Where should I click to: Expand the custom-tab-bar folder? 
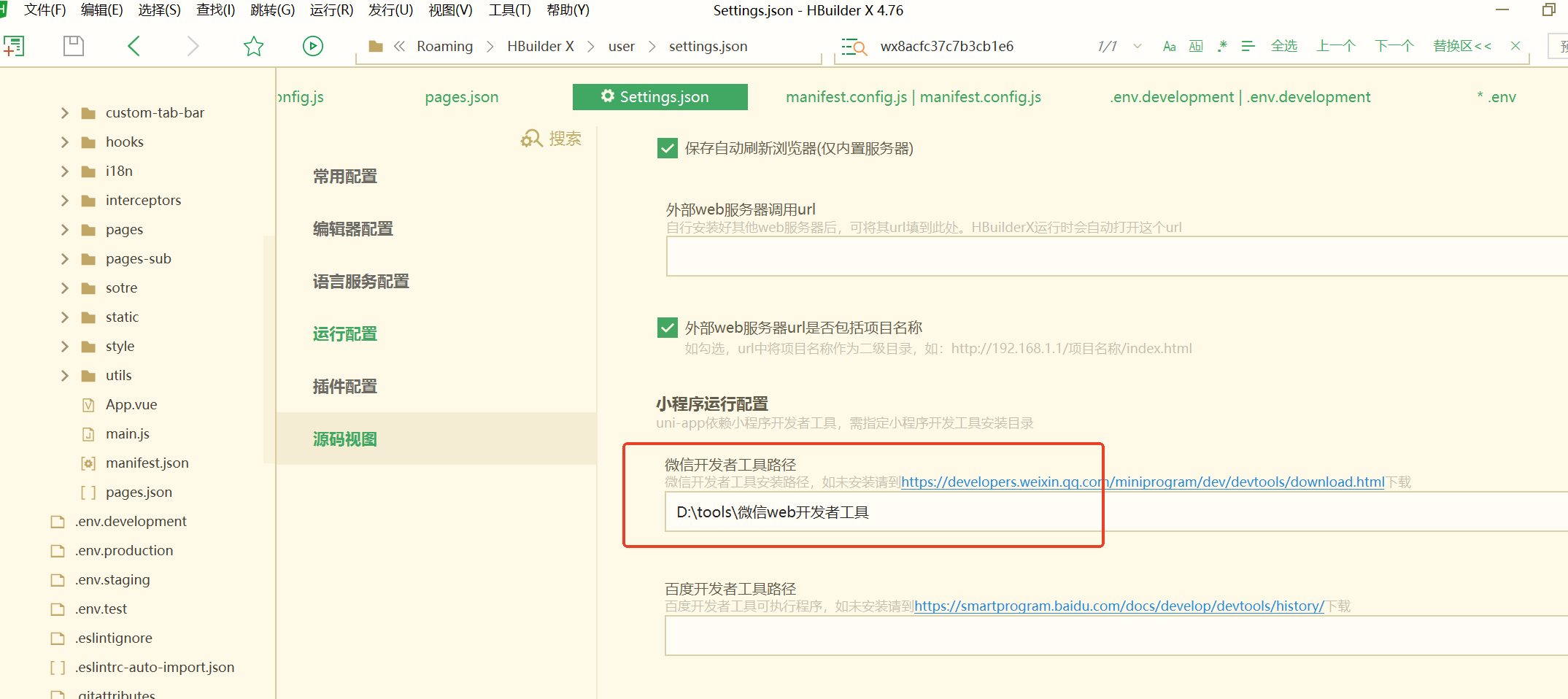(x=65, y=113)
